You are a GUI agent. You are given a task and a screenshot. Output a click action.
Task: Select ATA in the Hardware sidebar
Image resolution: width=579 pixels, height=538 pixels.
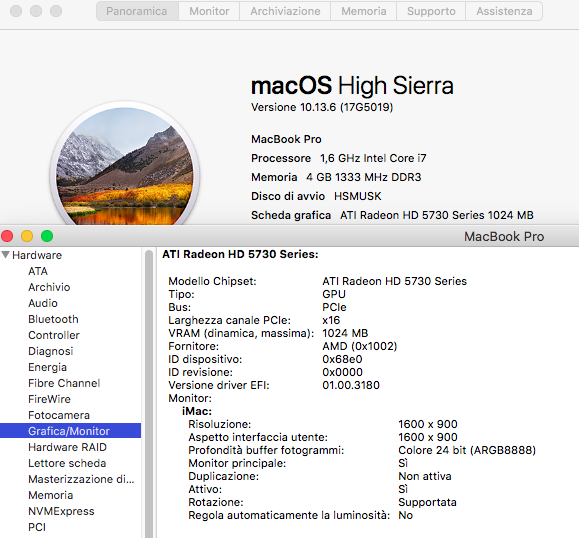(x=38, y=271)
